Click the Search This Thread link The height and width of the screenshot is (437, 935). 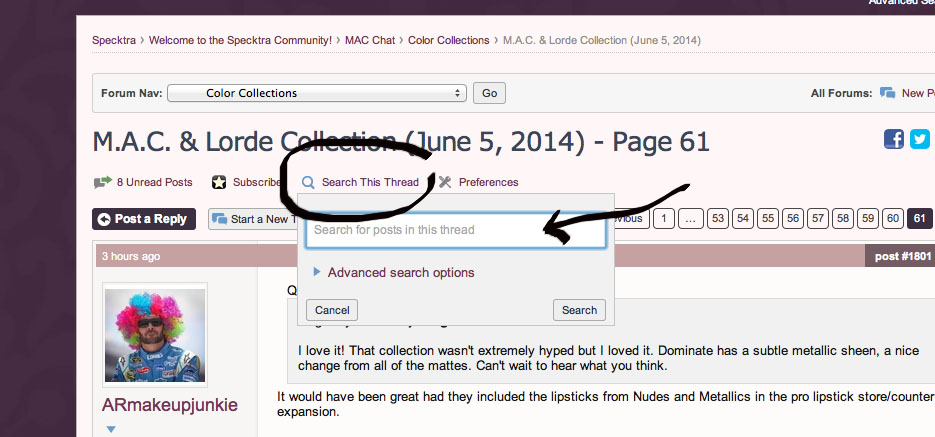click(x=370, y=182)
